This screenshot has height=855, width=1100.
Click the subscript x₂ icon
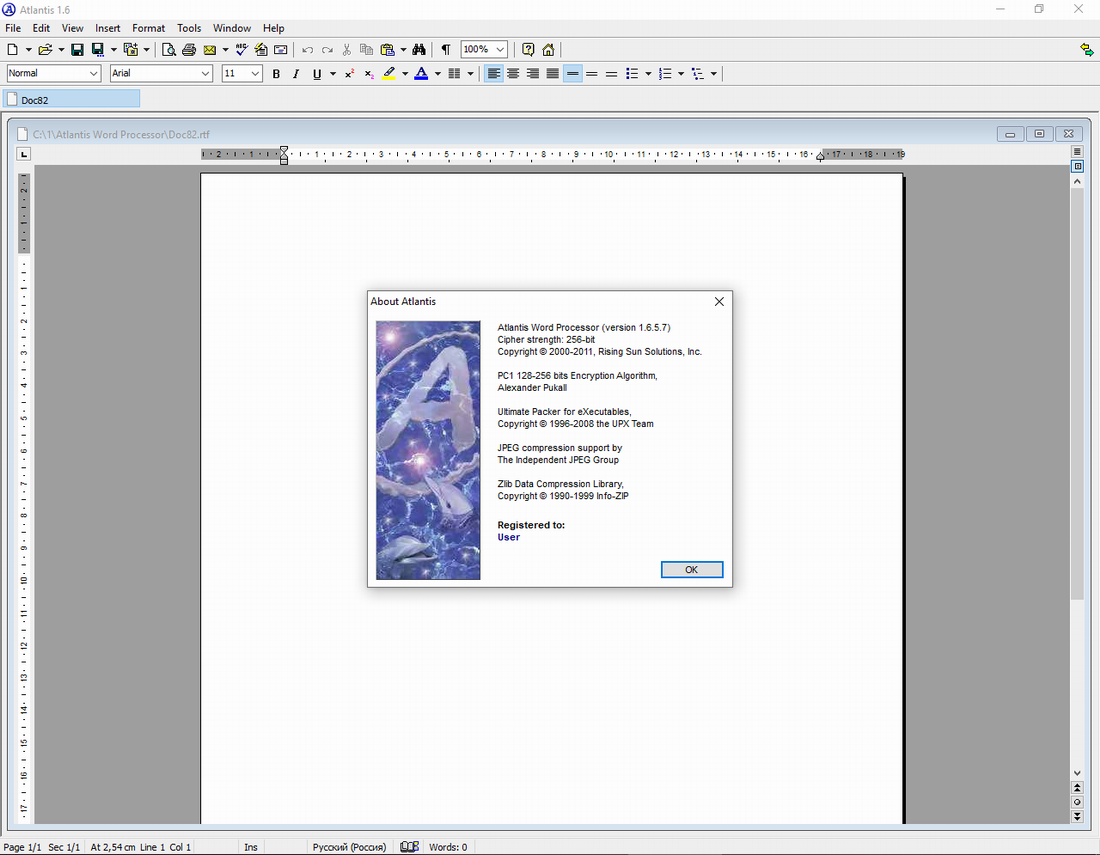369,74
